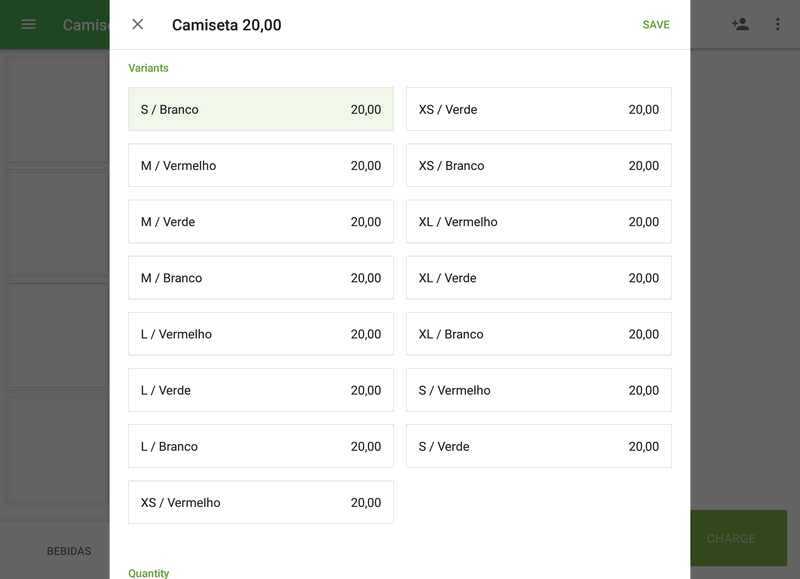Screen dimensions: 800x579
Task: Close the Camiseta variant dialog
Action: tap(138, 24)
